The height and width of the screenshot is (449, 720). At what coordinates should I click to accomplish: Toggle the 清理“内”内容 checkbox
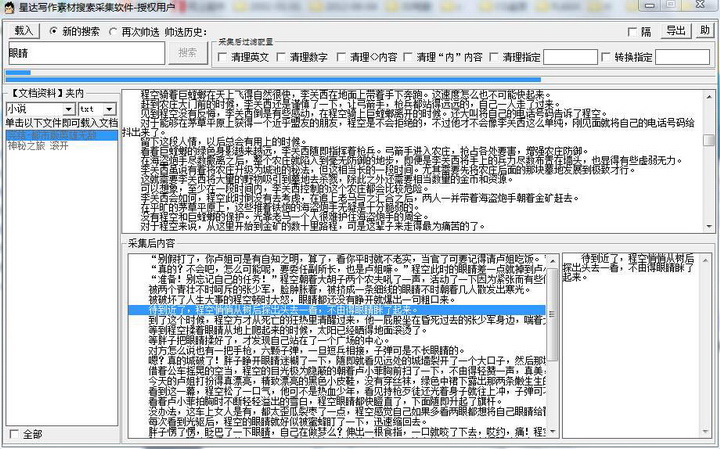click(x=408, y=57)
